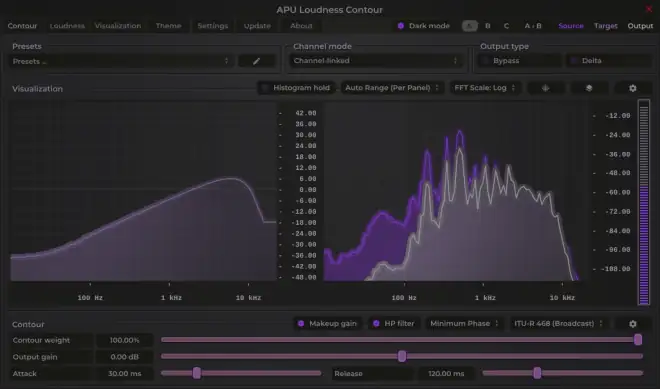This screenshot has width=660, height=389.
Task: Open the Presets dropdown
Action: pyautogui.click(x=121, y=61)
